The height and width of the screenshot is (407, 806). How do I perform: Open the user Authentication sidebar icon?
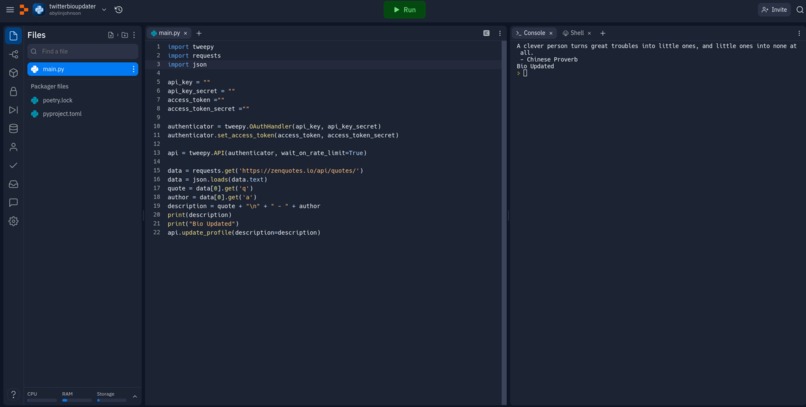point(13,147)
